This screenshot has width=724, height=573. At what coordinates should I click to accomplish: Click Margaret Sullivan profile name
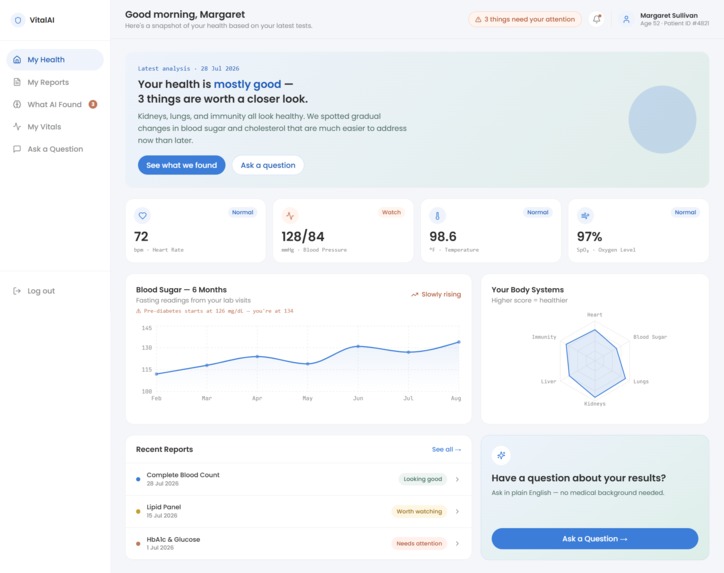[x=669, y=15]
